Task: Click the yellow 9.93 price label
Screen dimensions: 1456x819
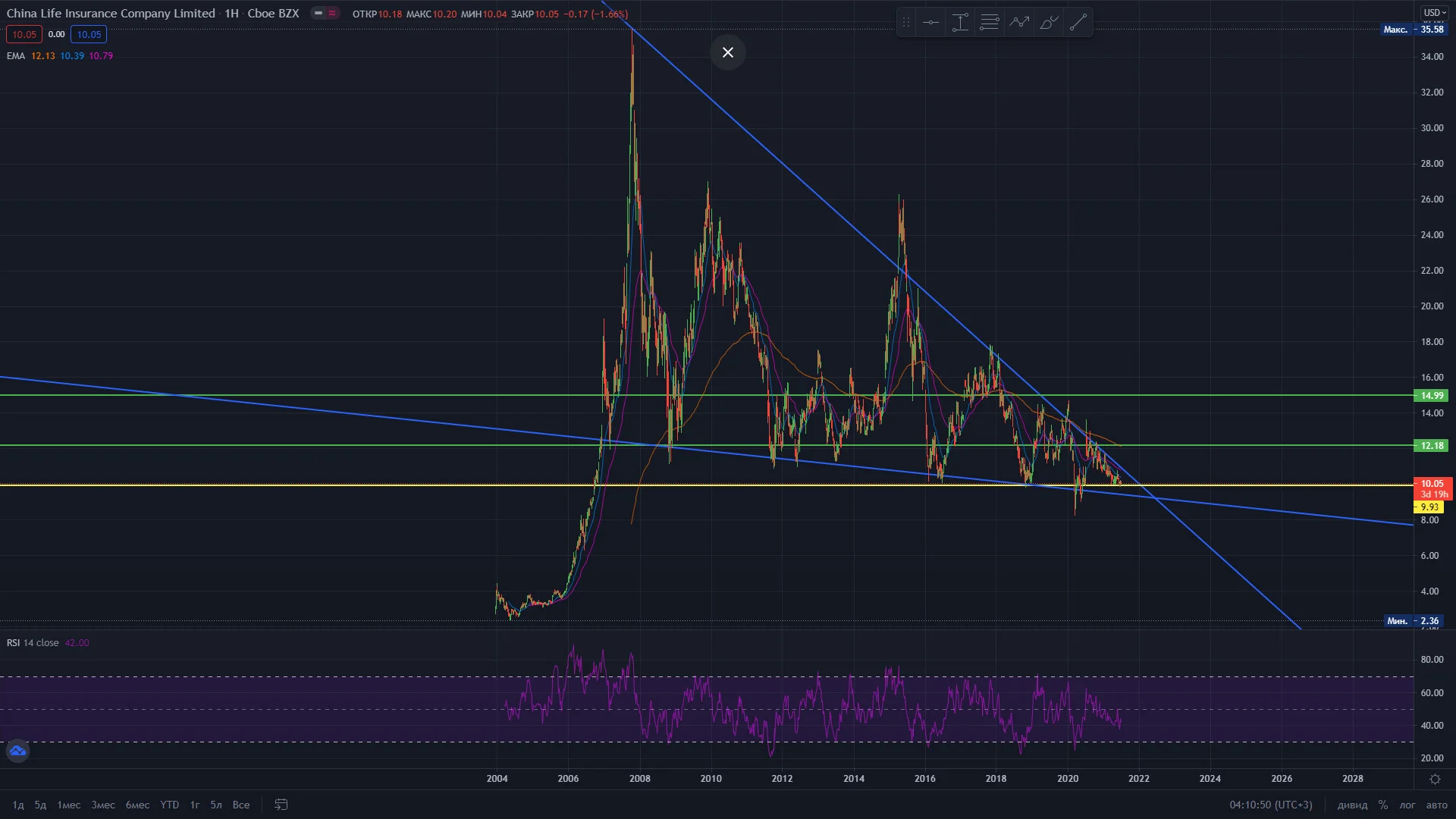Action: [1429, 507]
